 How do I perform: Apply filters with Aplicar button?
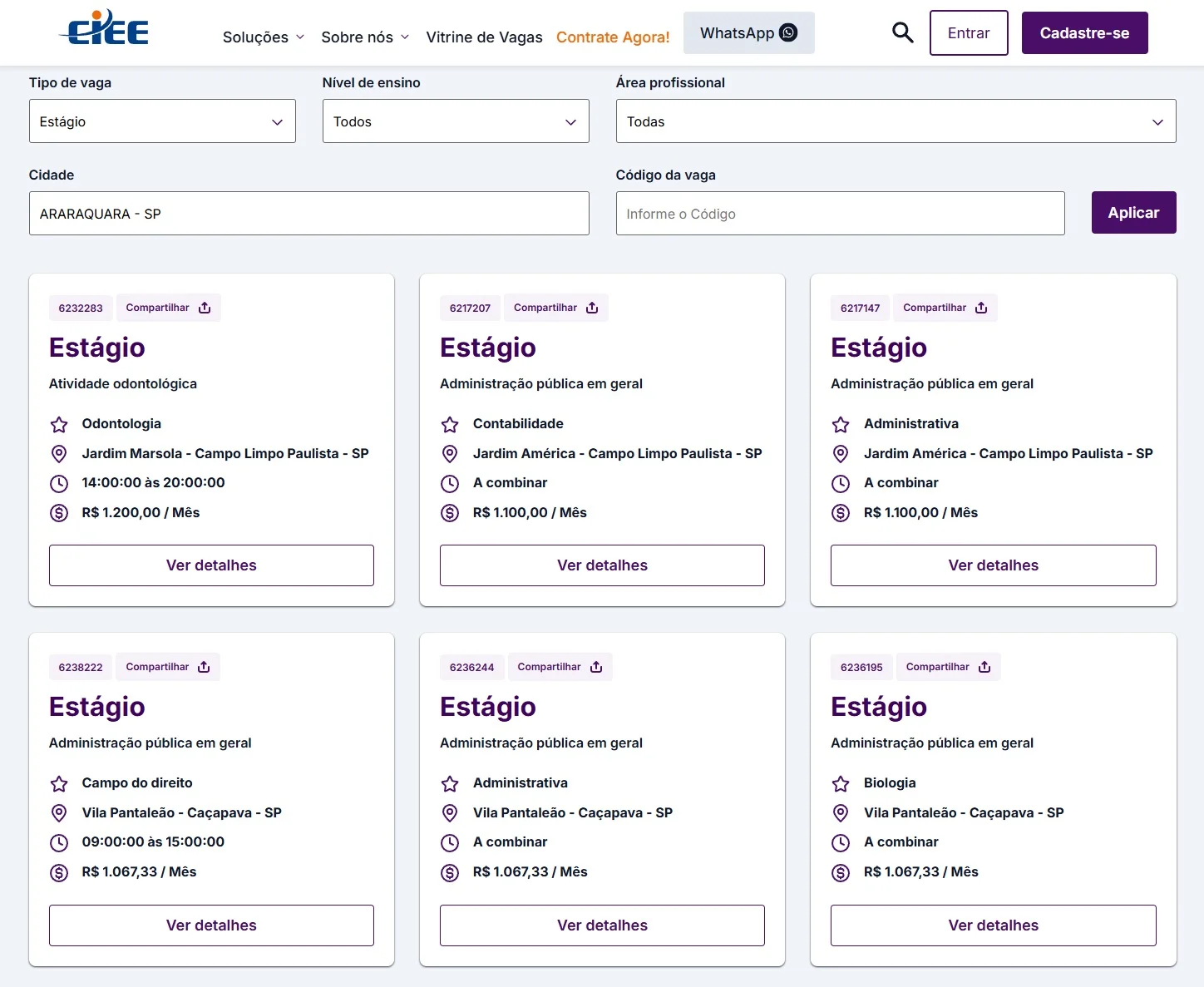[x=1133, y=213]
